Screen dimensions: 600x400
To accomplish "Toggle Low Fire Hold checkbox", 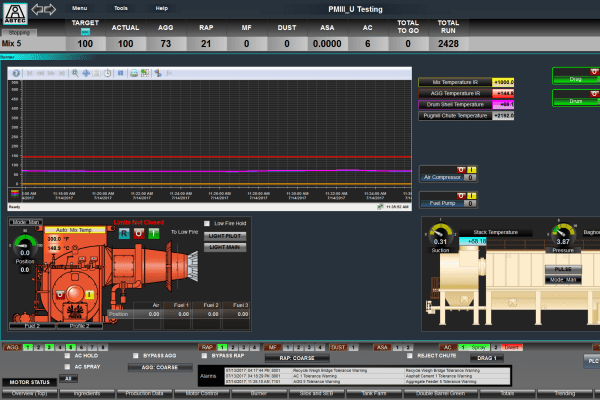I will tap(207, 224).
